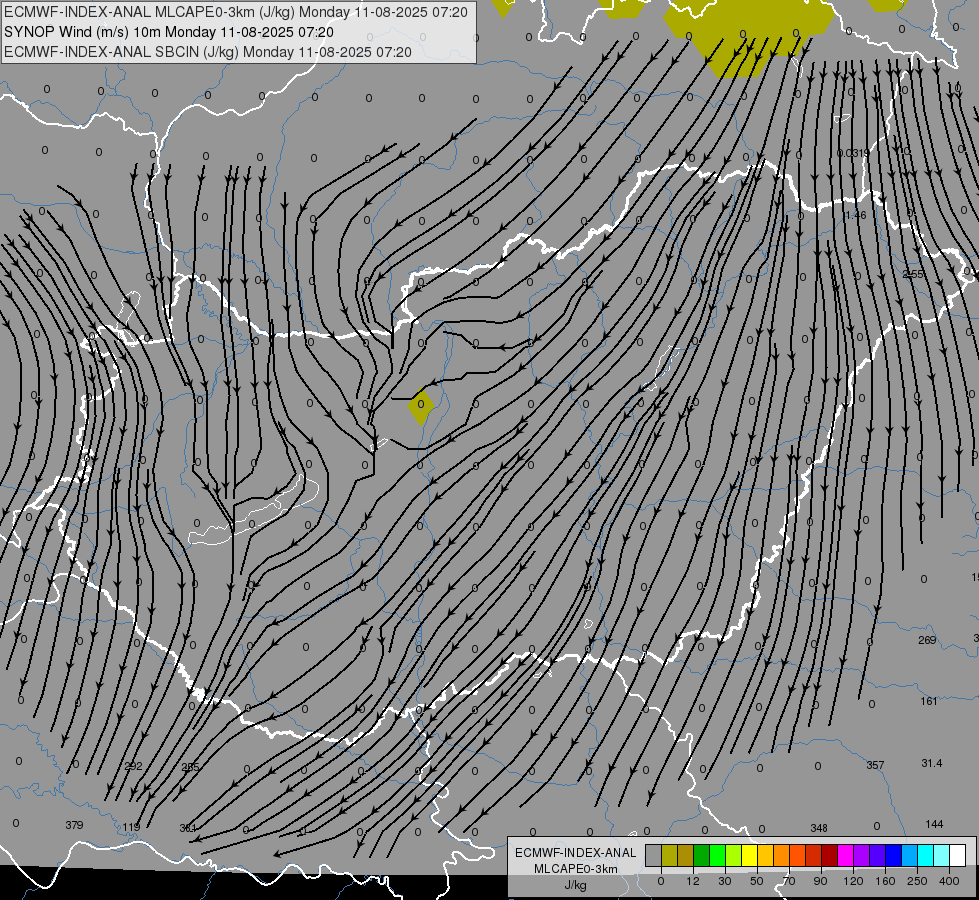Select the bright green legend swatch
This screenshot has height=900, width=979.
(717, 855)
